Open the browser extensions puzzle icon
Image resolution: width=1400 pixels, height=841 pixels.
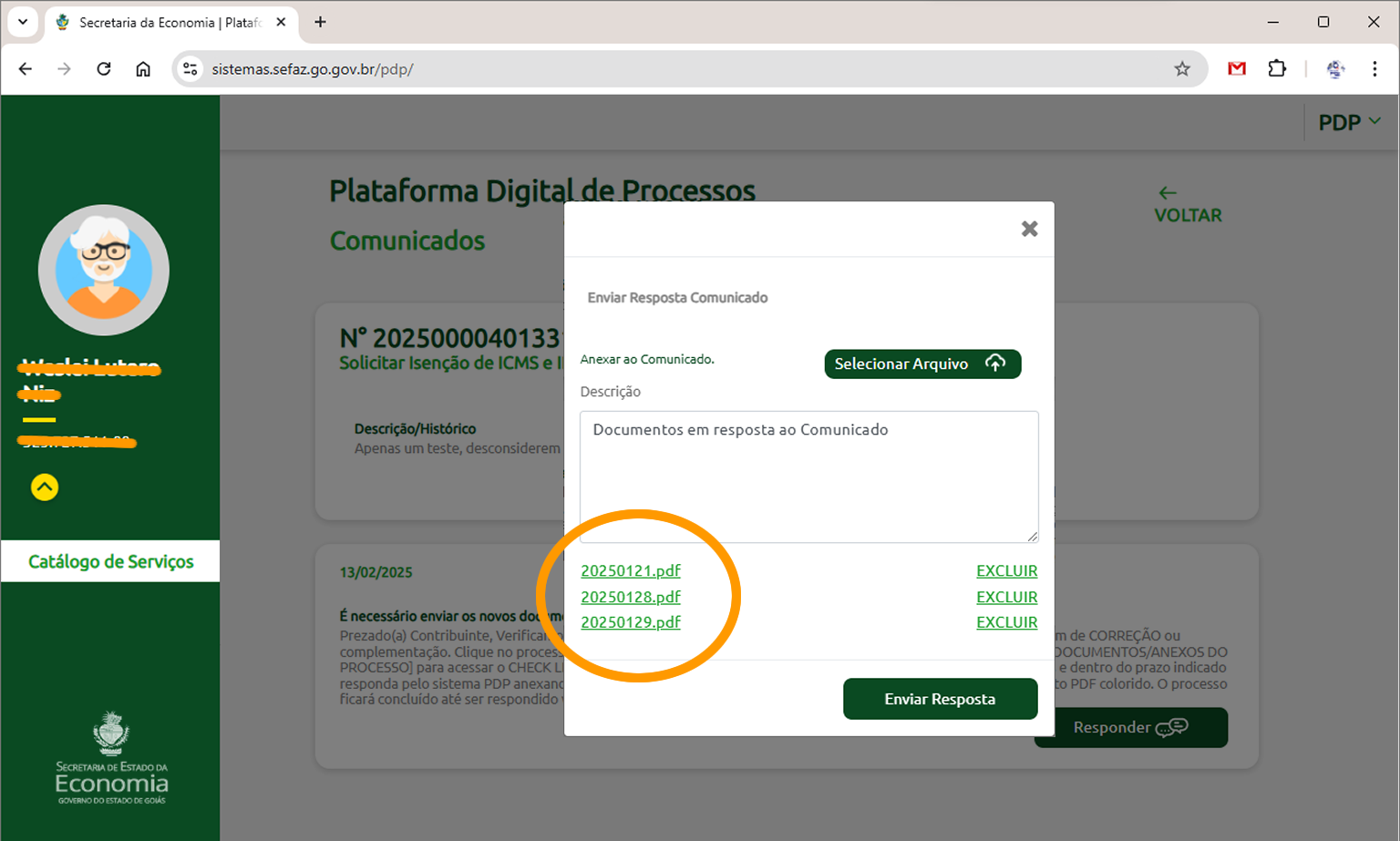pos(1277,68)
